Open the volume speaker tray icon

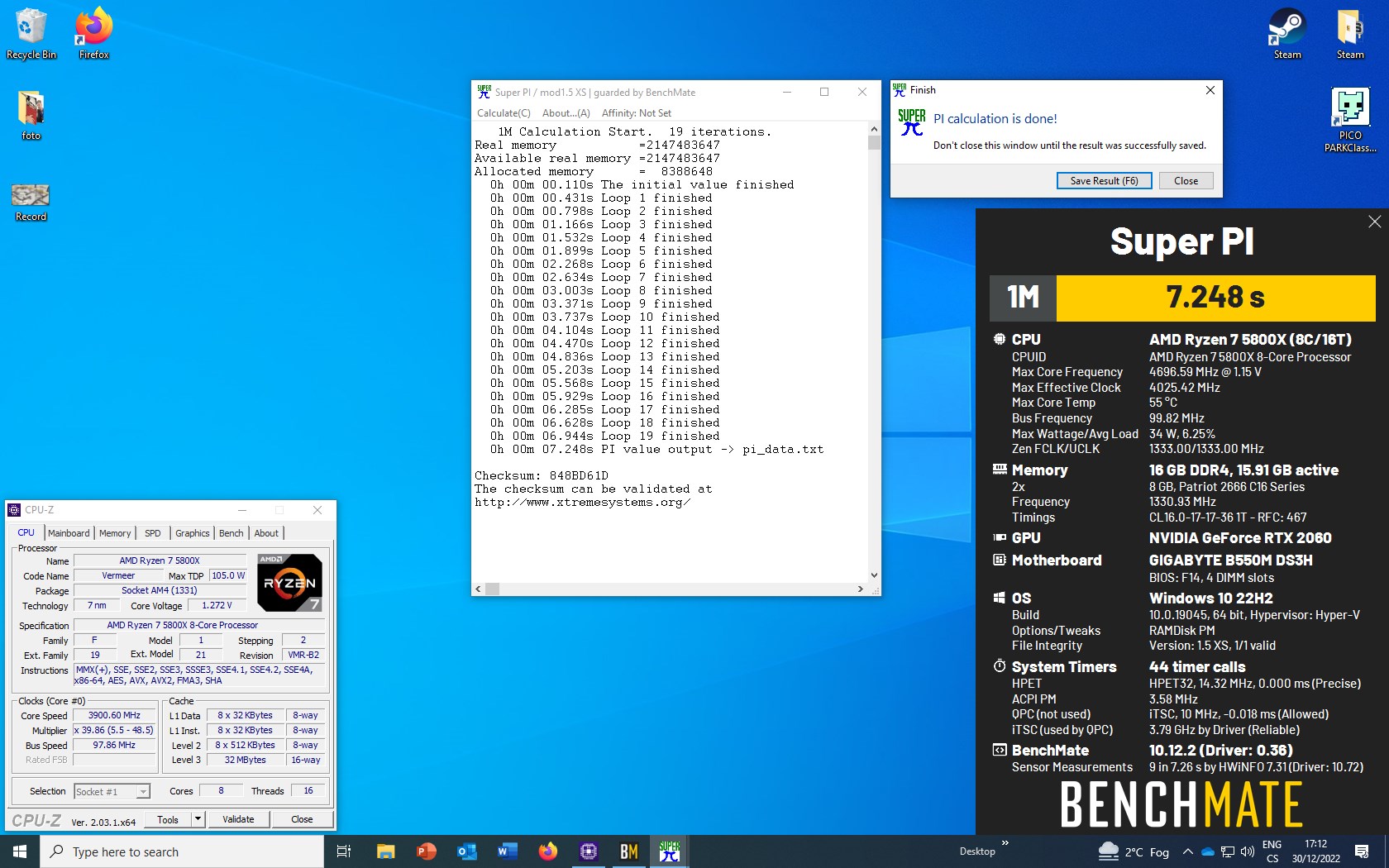(1247, 851)
